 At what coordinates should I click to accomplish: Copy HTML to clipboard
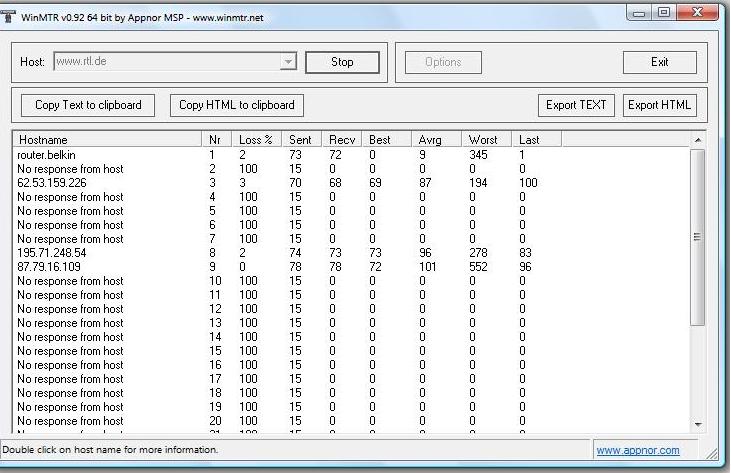[x=236, y=105]
